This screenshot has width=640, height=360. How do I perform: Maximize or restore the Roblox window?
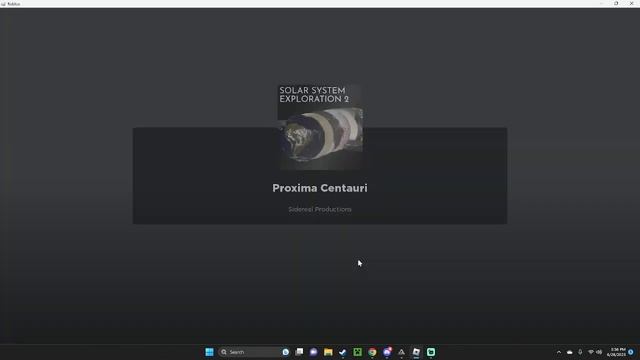pos(616,3)
